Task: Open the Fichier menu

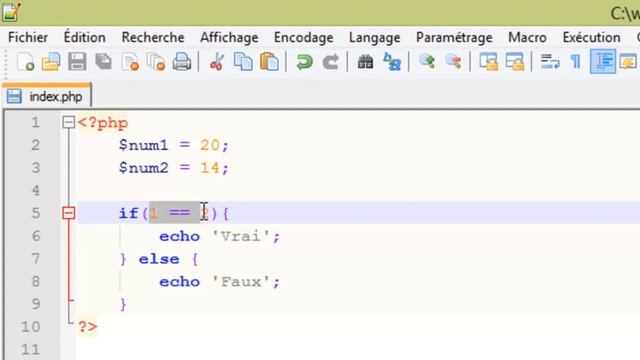Action: [x=28, y=38]
